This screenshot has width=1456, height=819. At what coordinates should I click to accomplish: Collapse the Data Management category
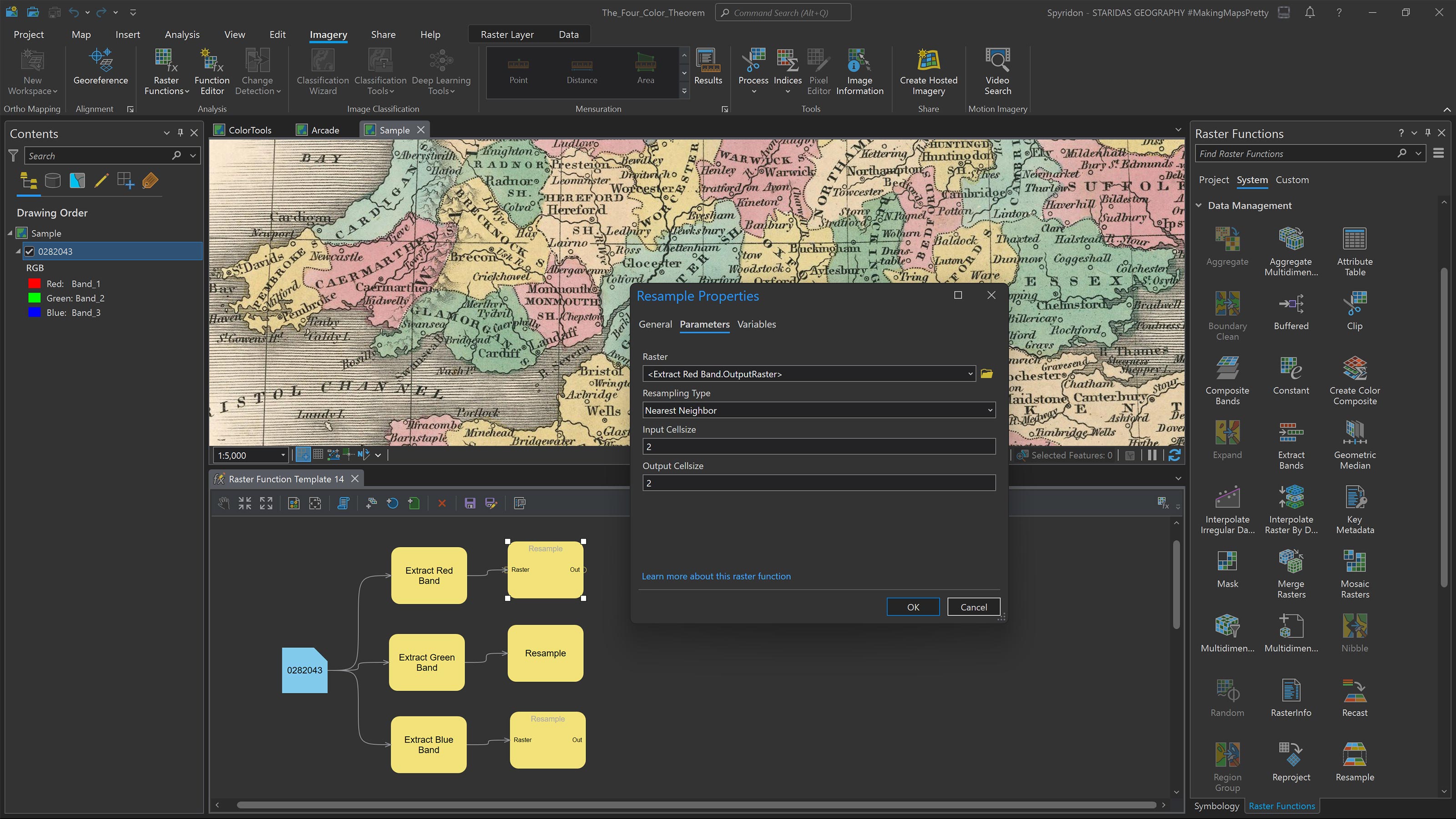[1199, 206]
